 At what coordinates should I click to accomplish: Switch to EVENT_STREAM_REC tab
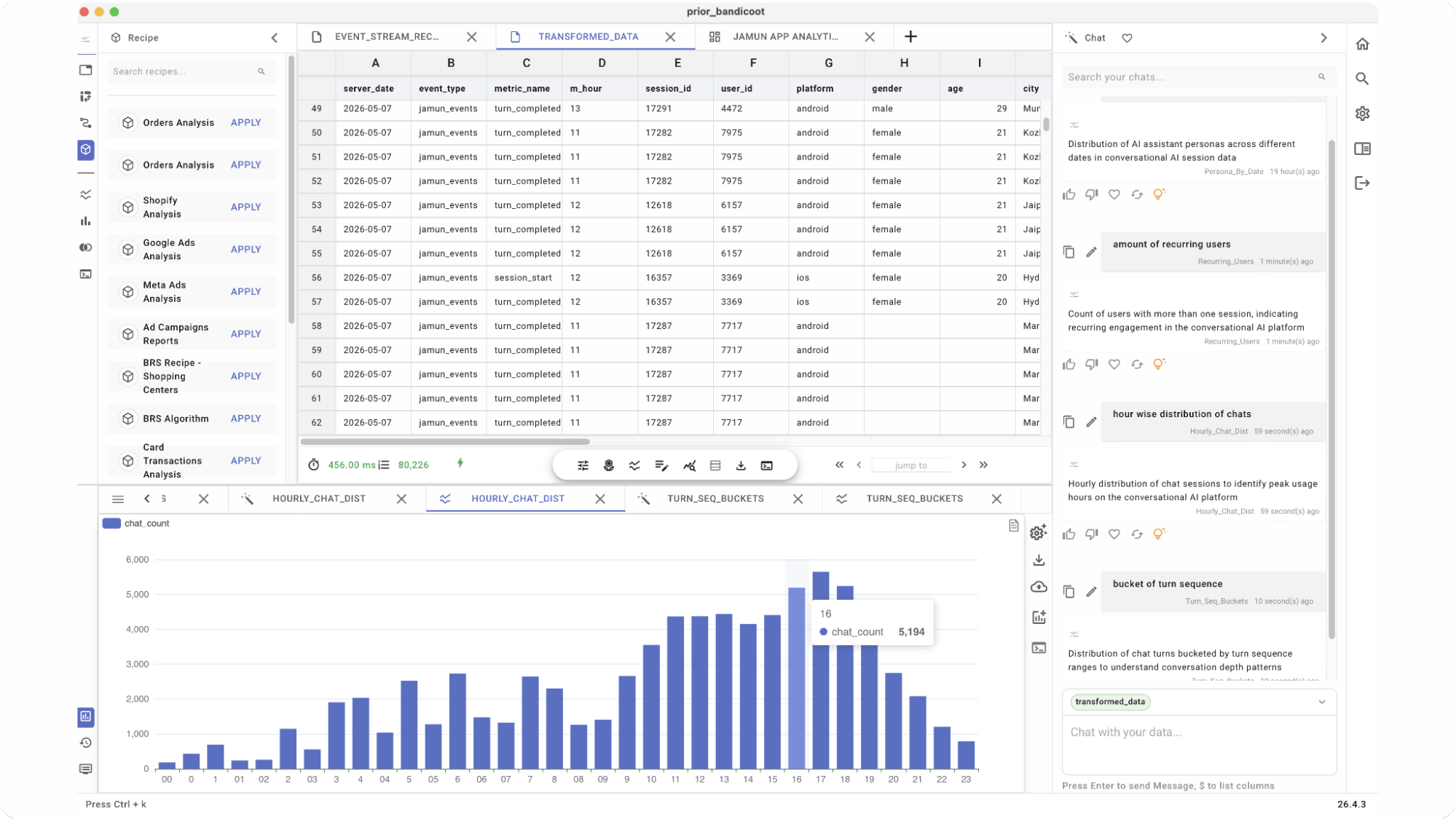pyautogui.click(x=387, y=36)
